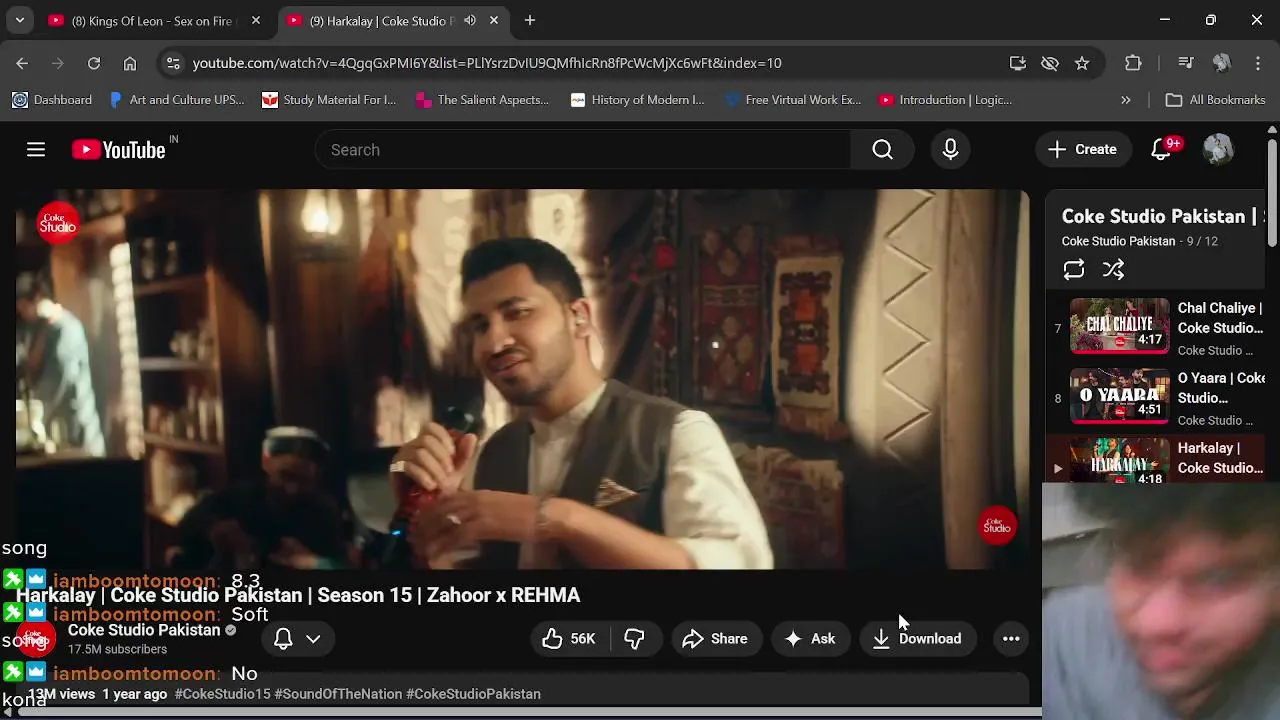1280x720 pixels.
Task: Open the All Bookmarks folder
Action: [1216, 100]
